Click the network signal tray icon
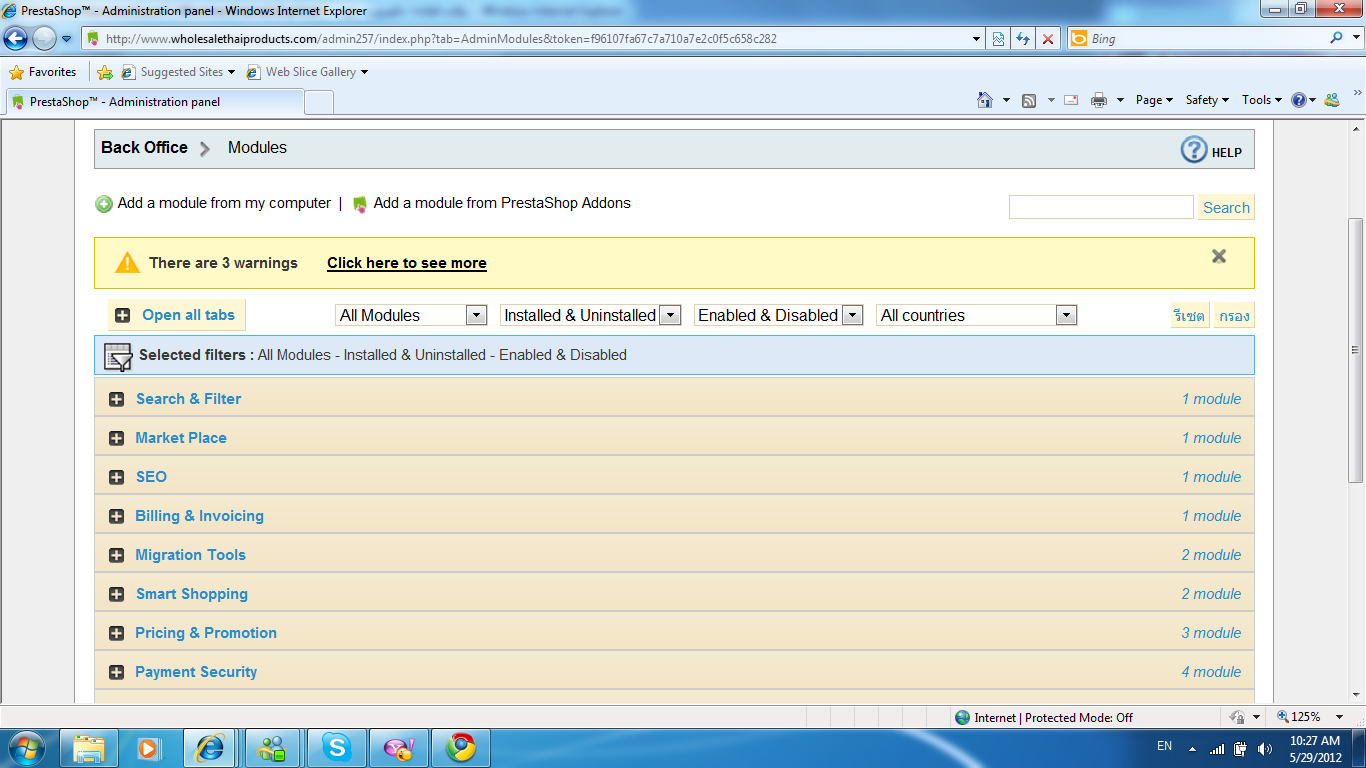The image size is (1366, 768). [x=1217, y=748]
